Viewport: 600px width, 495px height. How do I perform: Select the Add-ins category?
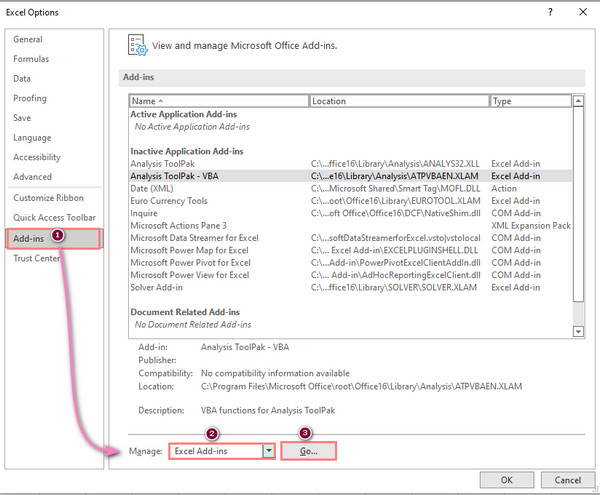tap(54, 239)
